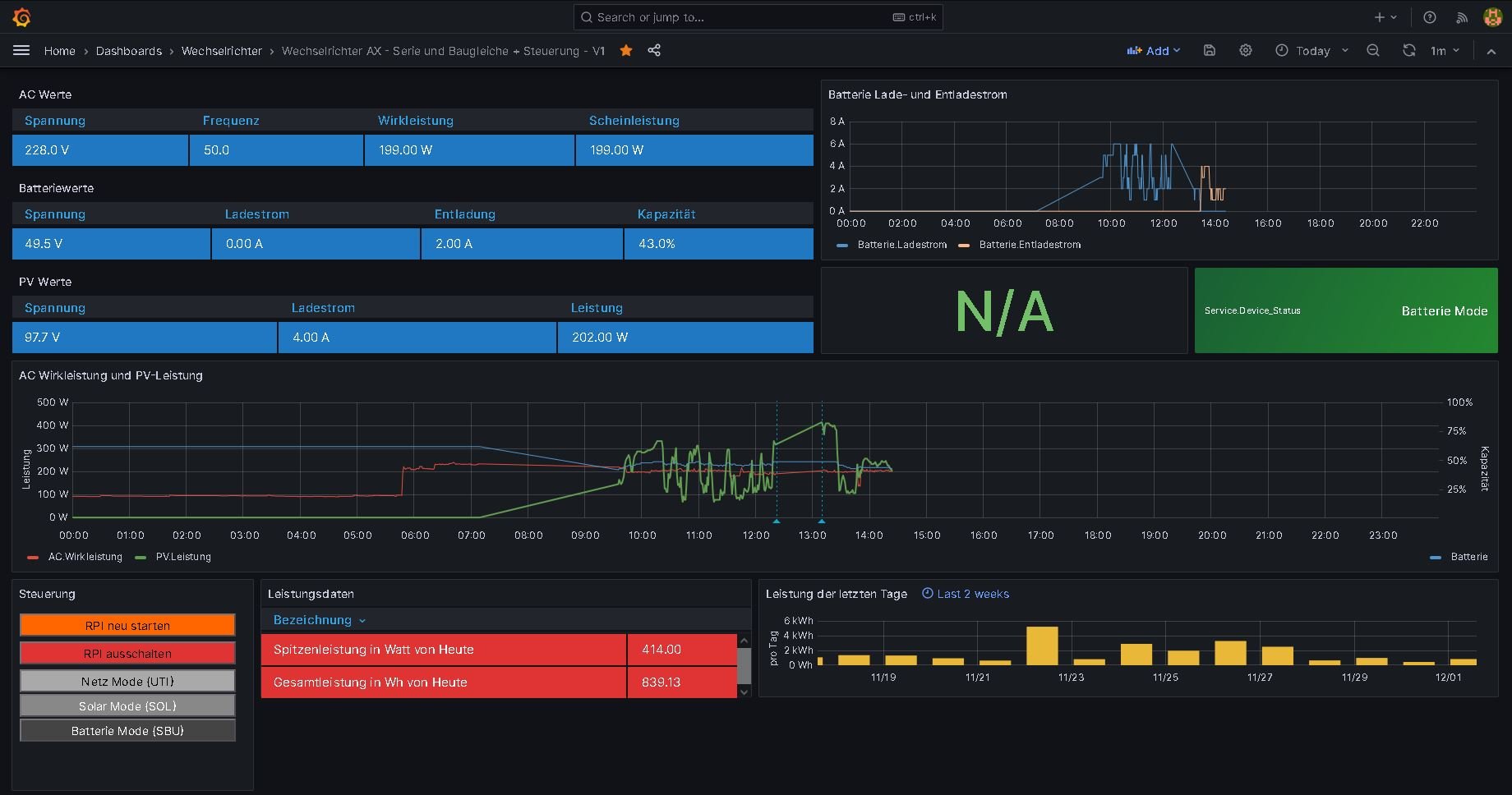Expand the 1m refresh interval dropdown
Viewport: 1512px width, 795px height.
pyautogui.click(x=1445, y=51)
